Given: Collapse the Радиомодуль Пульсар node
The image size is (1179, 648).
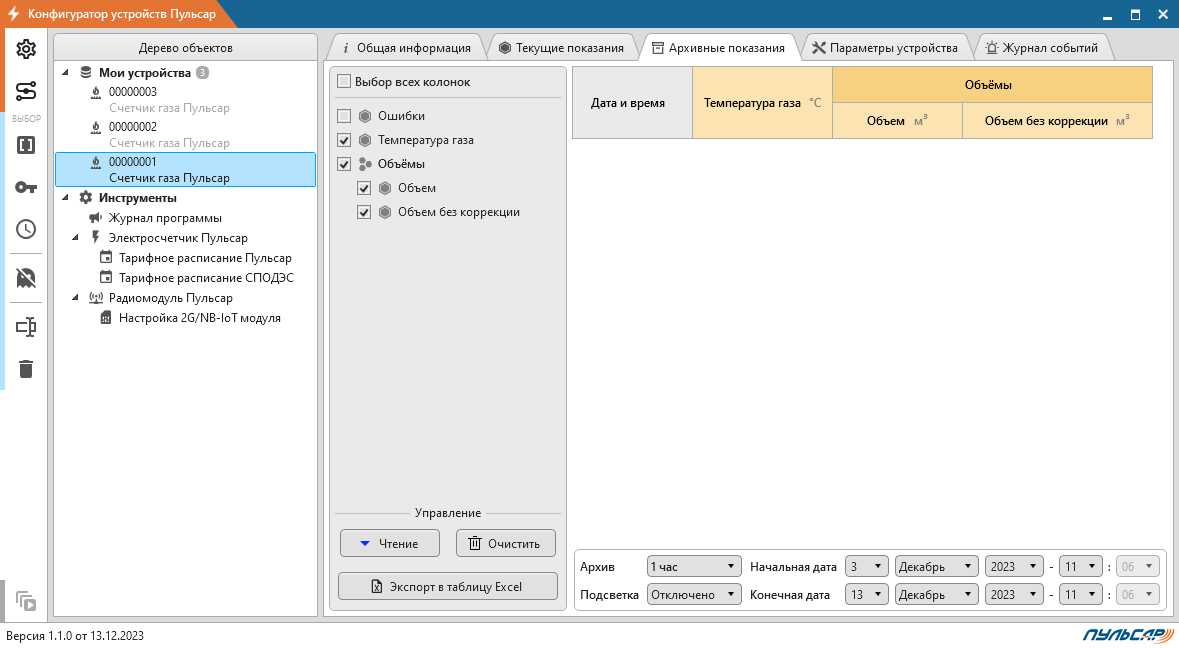Looking at the screenshot, I should 75,298.
